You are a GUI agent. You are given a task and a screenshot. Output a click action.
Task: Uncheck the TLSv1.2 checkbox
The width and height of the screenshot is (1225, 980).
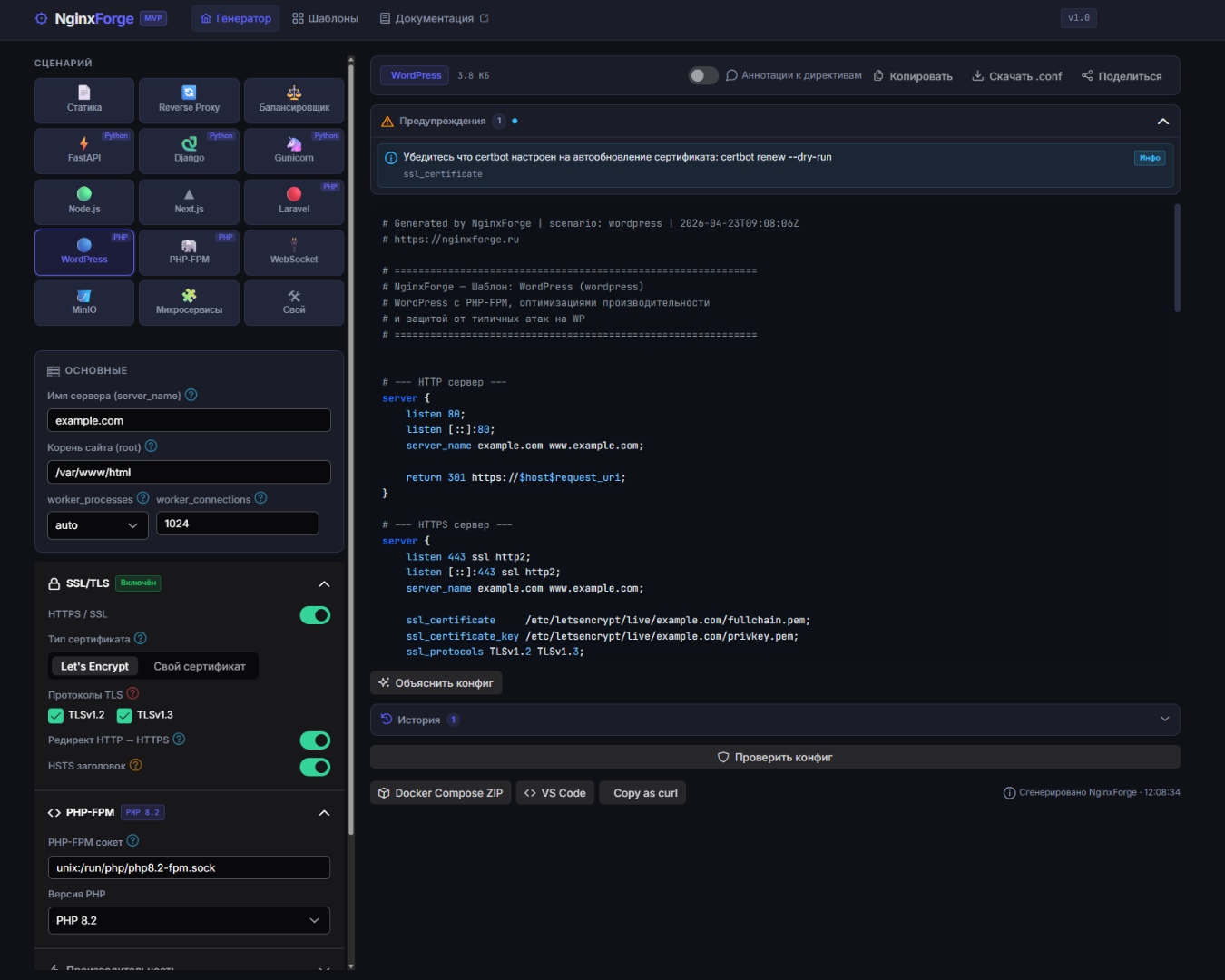[x=55, y=715]
